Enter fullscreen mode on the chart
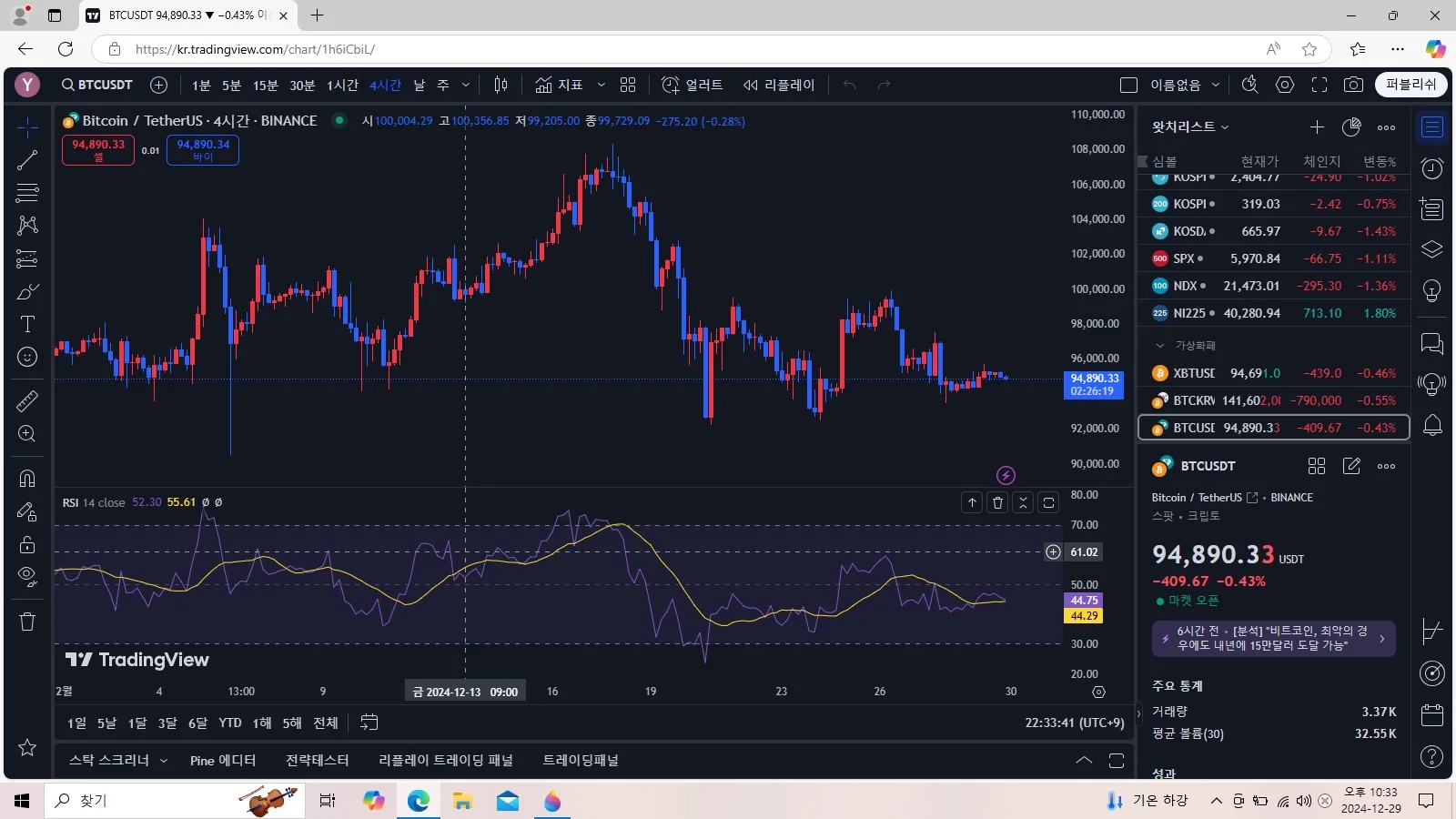1456x819 pixels. pos(1319,85)
